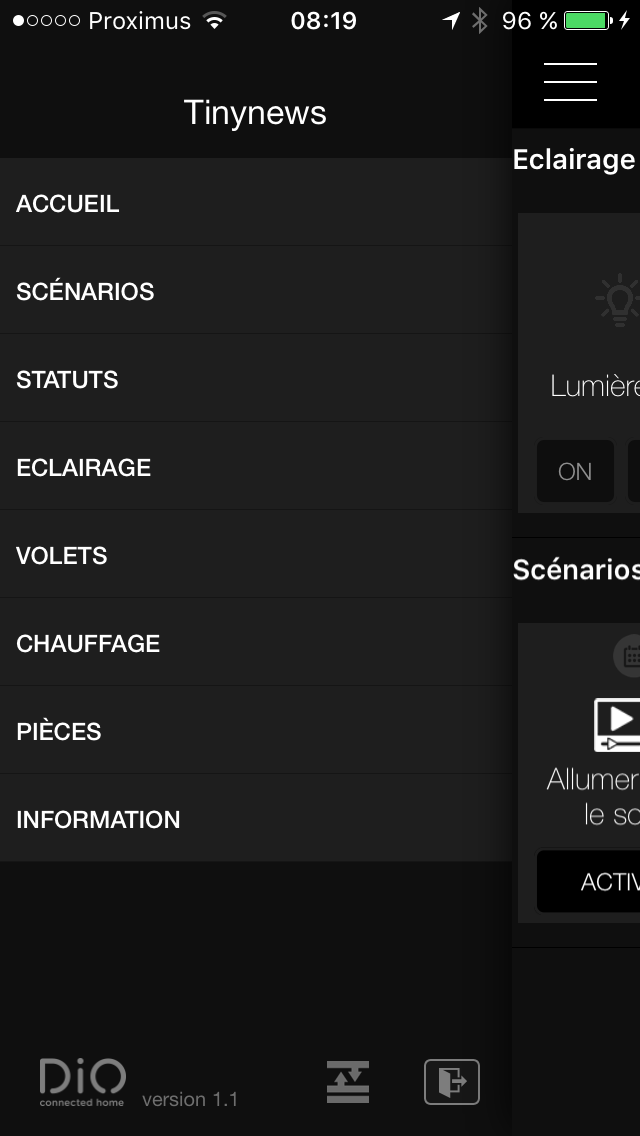Select STATUTS from the side menu
640x1136 pixels.
coord(255,379)
